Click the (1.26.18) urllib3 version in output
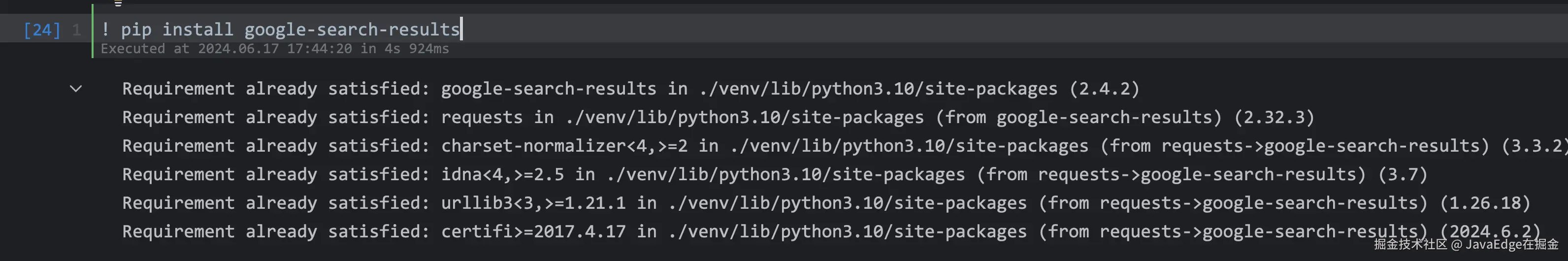 click(x=1485, y=203)
